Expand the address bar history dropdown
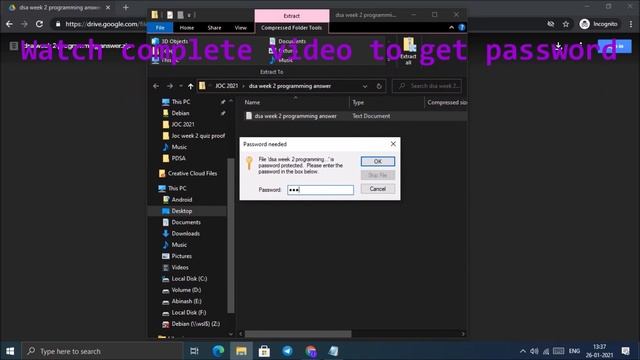The image size is (640, 360). [365, 86]
